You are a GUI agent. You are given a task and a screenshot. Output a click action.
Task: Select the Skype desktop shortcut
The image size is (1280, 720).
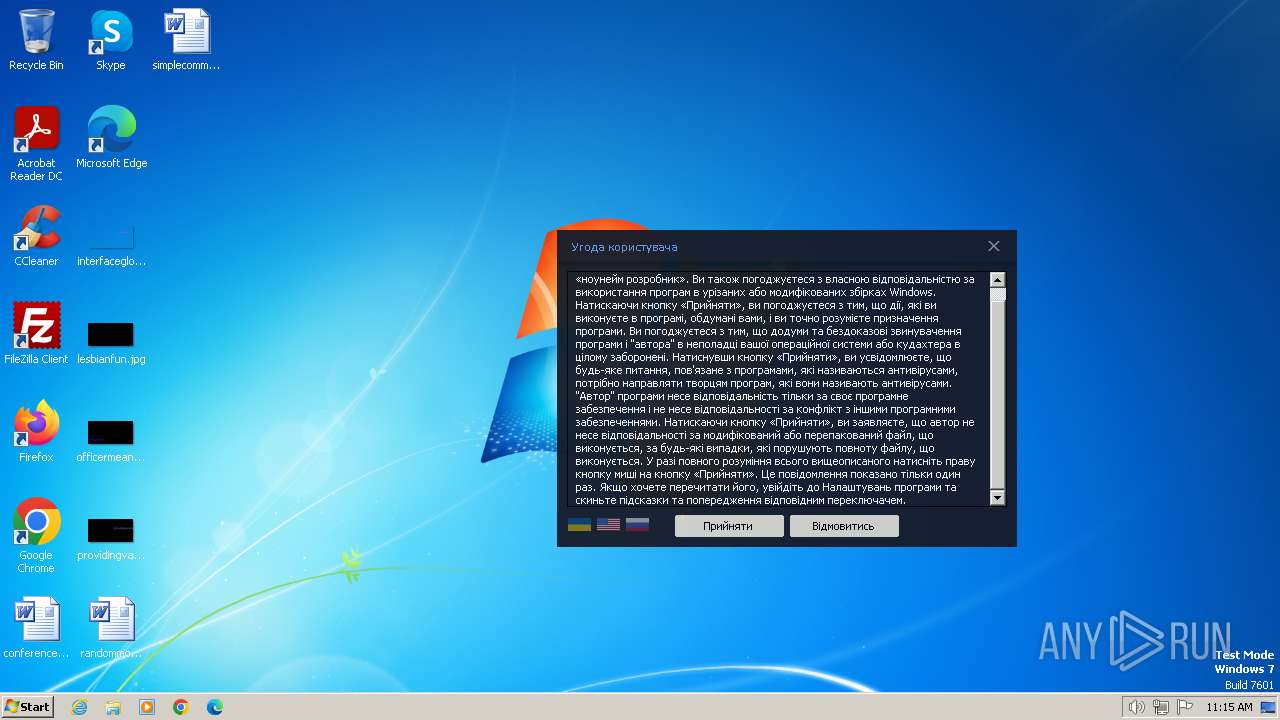pyautogui.click(x=110, y=40)
